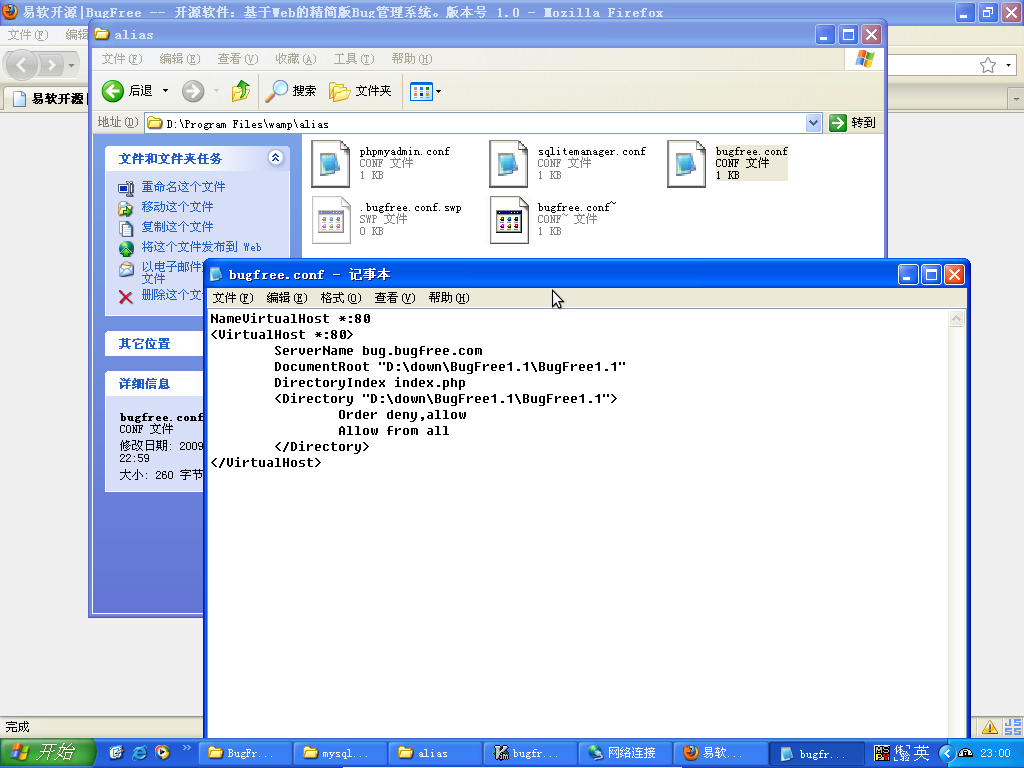Switch to the 网络连接 taskbar button

click(x=625, y=753)
